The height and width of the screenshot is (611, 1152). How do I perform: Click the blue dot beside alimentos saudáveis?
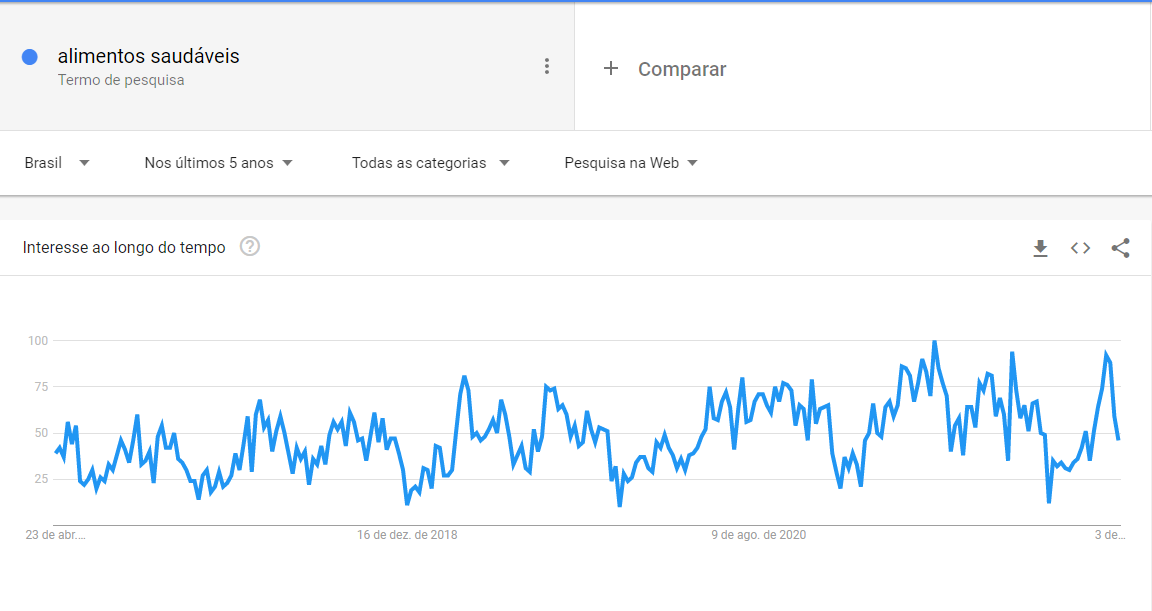click(30, 57)
